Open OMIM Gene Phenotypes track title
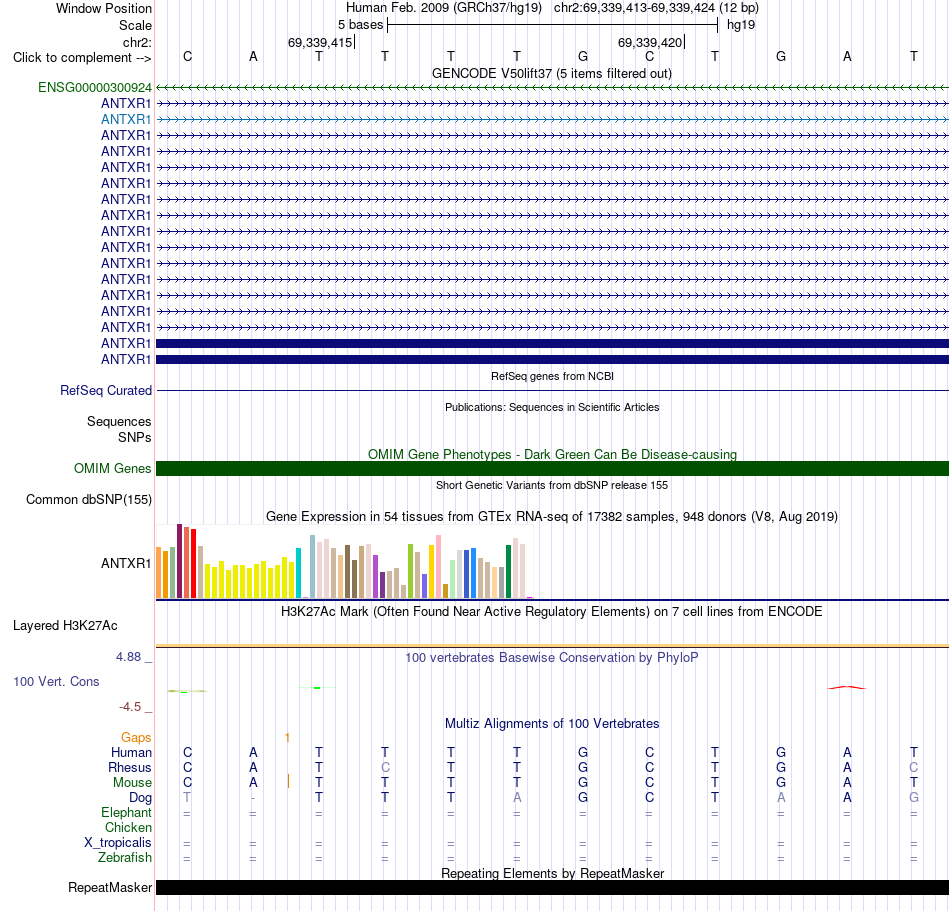This screenshot has height=911, width=950. [552, 454]
